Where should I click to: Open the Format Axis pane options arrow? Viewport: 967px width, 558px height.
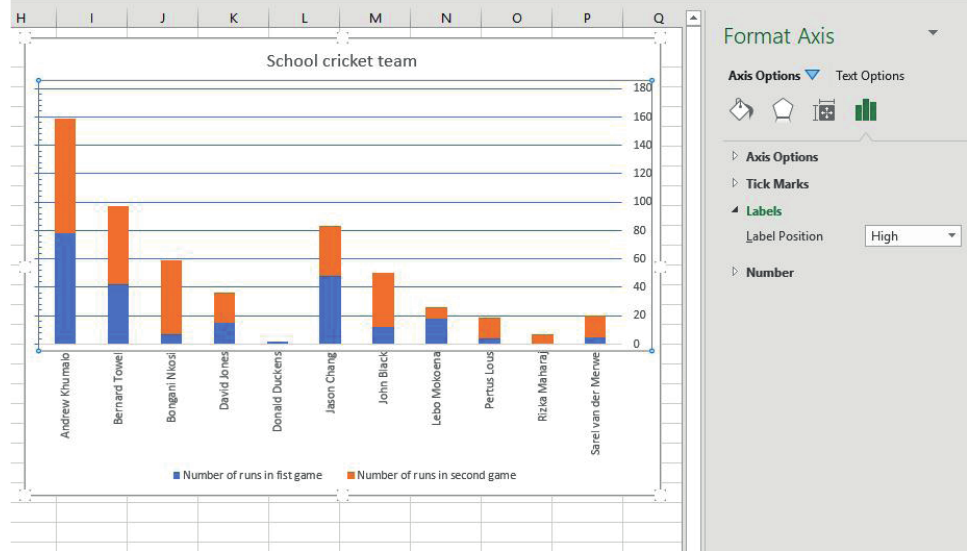pos(933,33)
